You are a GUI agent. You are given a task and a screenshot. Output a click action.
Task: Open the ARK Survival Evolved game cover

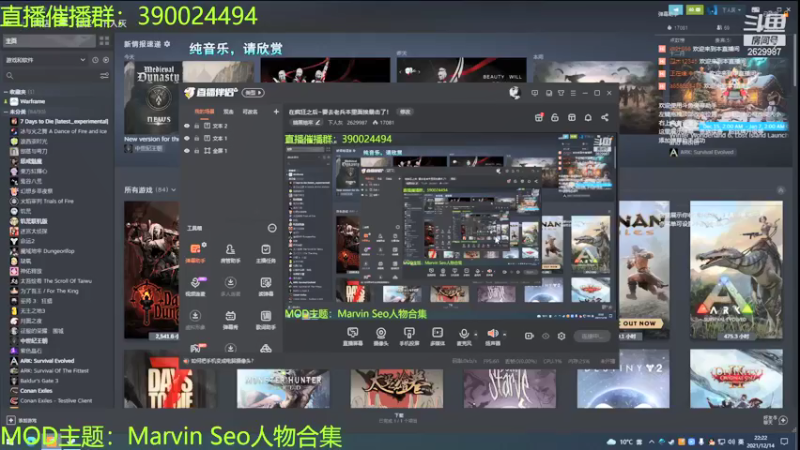point(736,270)
